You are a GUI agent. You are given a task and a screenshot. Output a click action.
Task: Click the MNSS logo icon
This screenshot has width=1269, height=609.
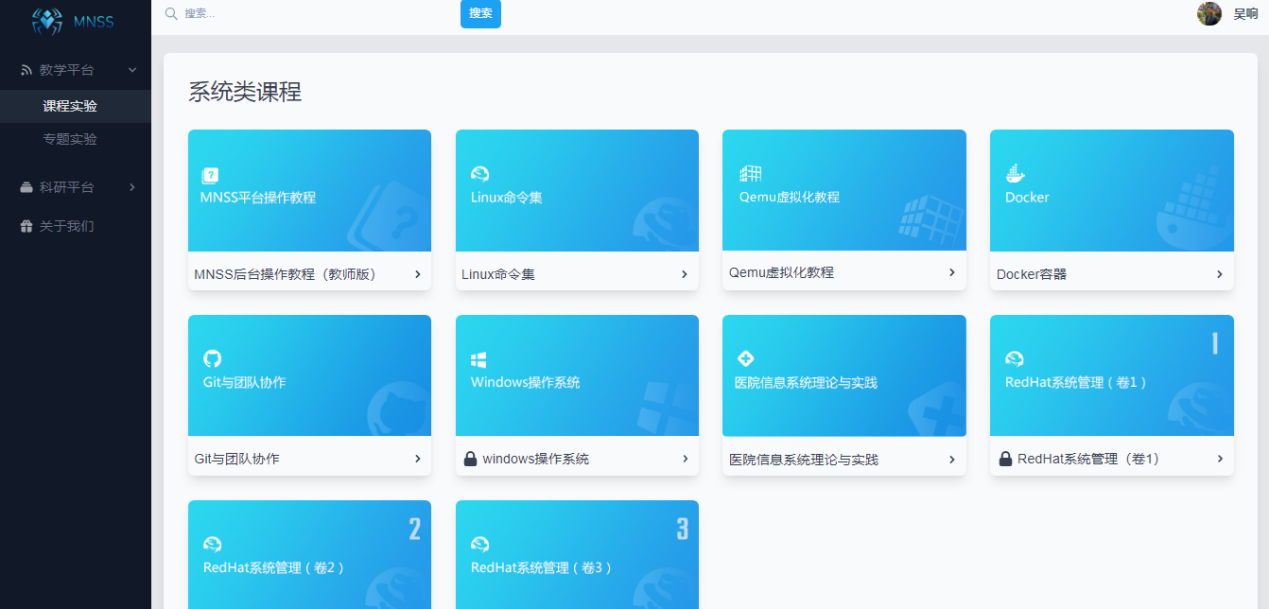[47, 21]
